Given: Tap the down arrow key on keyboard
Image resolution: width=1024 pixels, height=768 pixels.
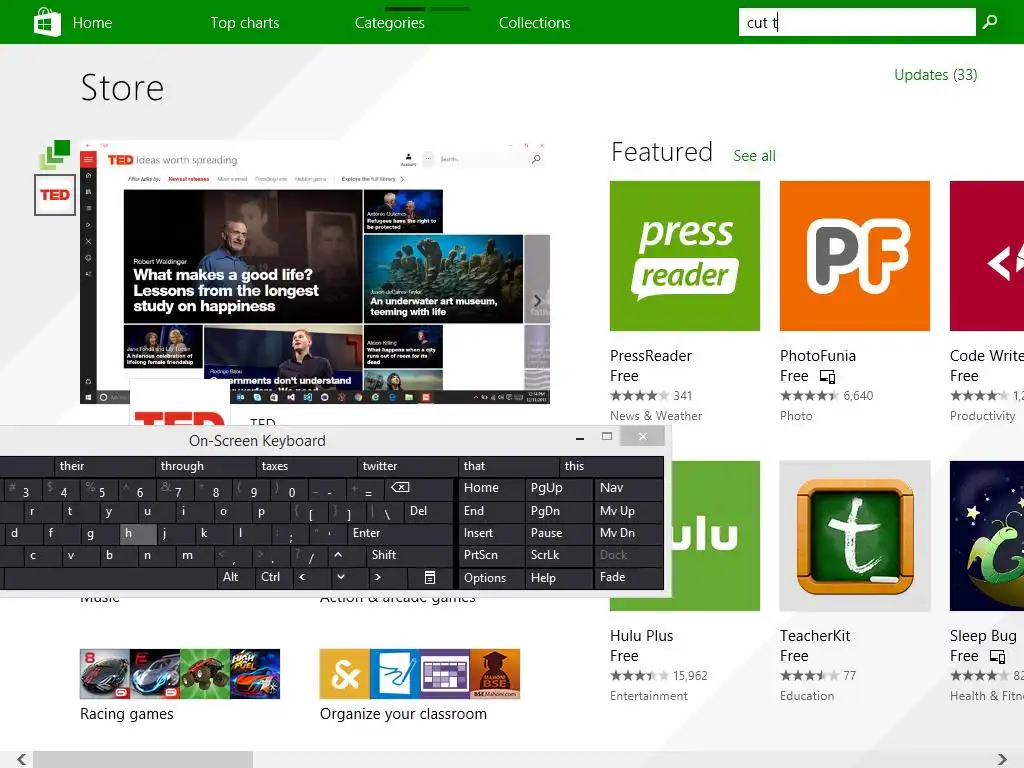Looking at the screenshot, I should click(x=341, y=577).
